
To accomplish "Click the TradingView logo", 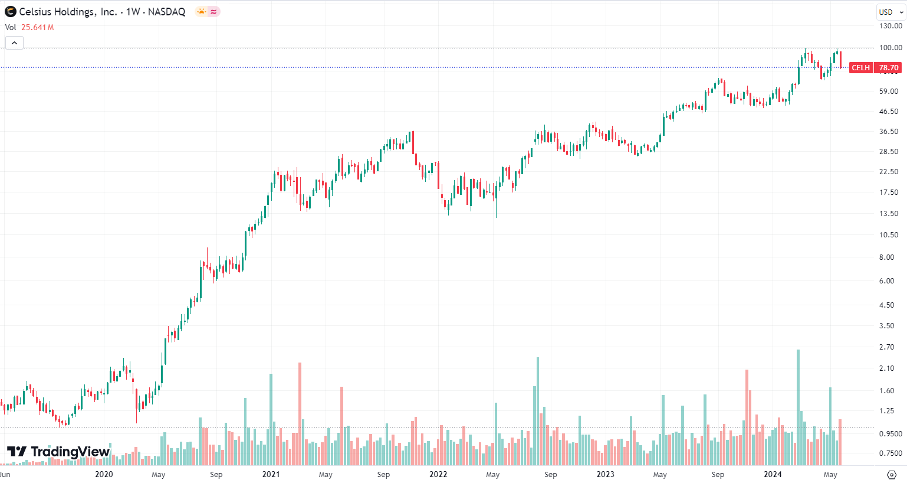I will (58, 452).
